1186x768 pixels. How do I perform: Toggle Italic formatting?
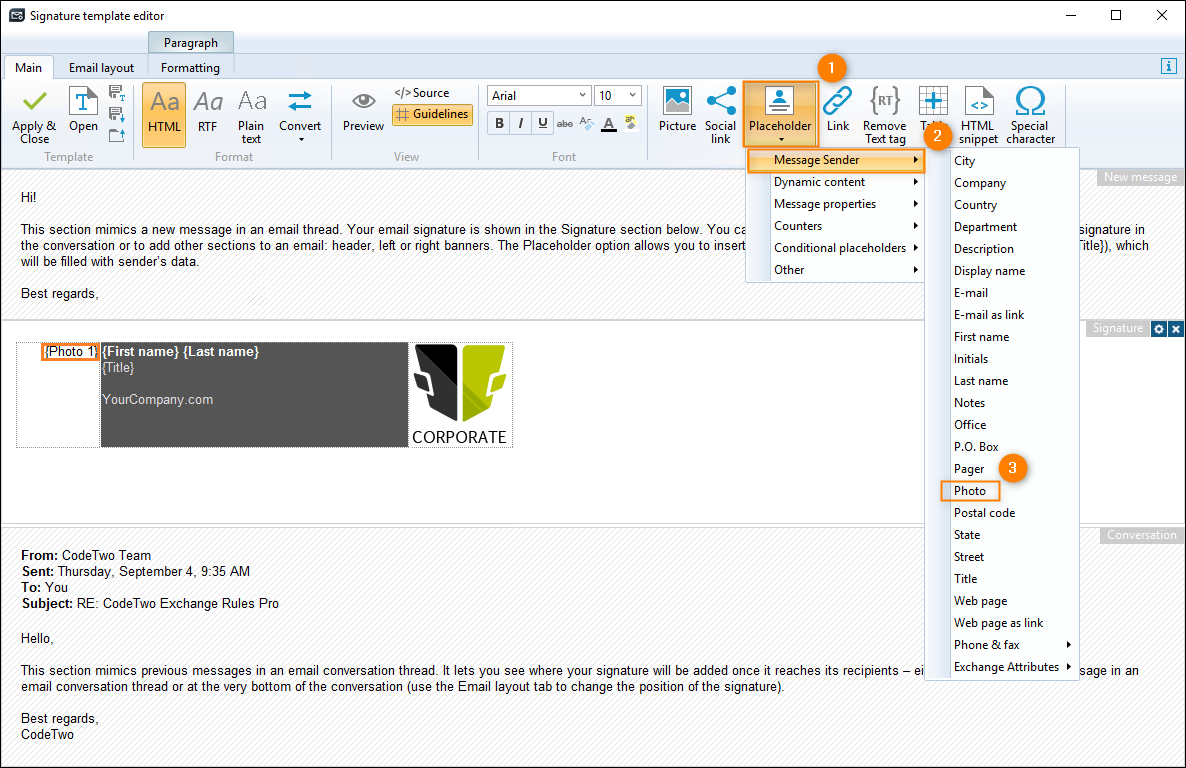coord(520,123)
